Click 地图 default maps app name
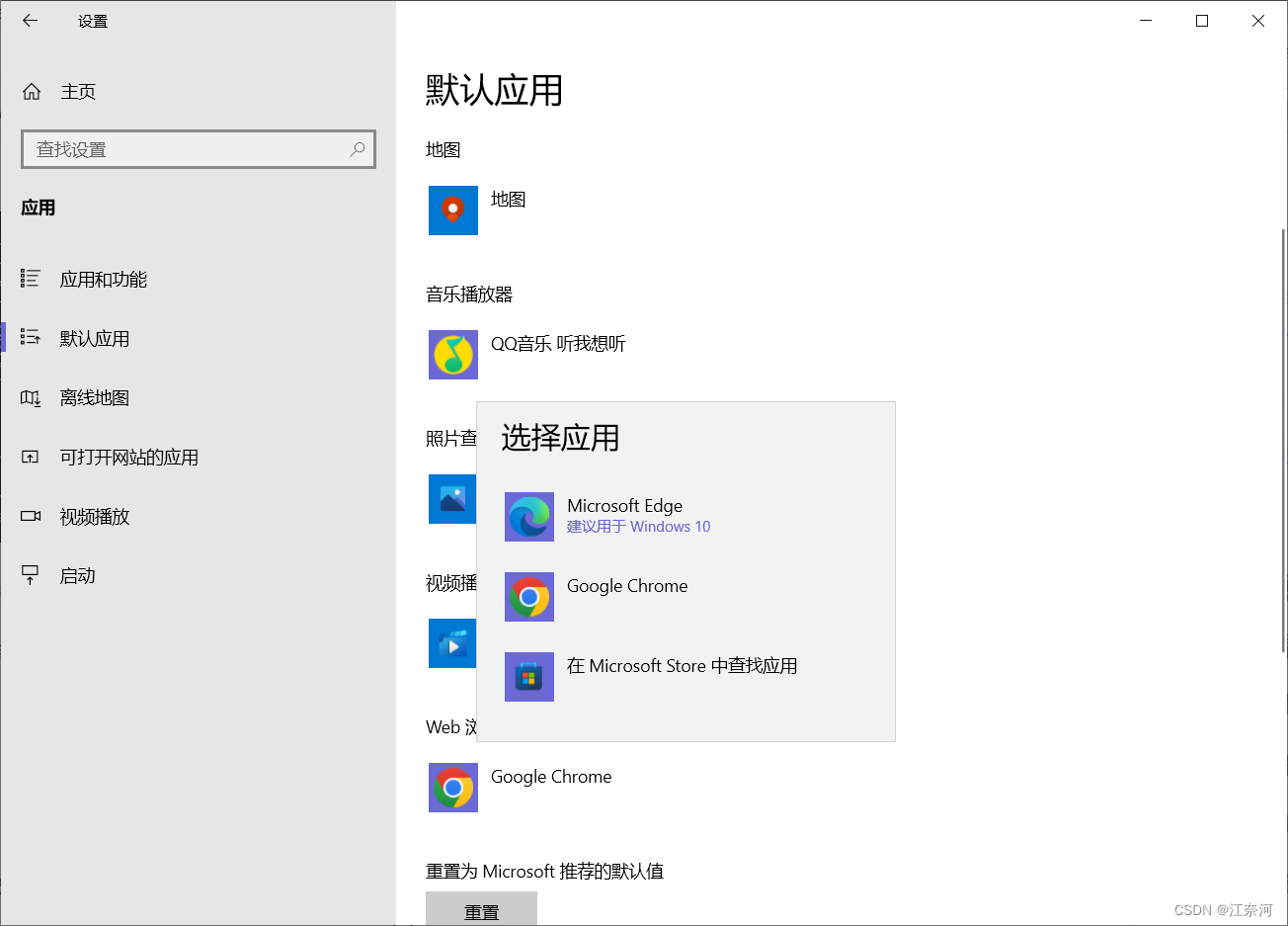The width and height of the screenshot is (1288, 926). pos(509,200)
